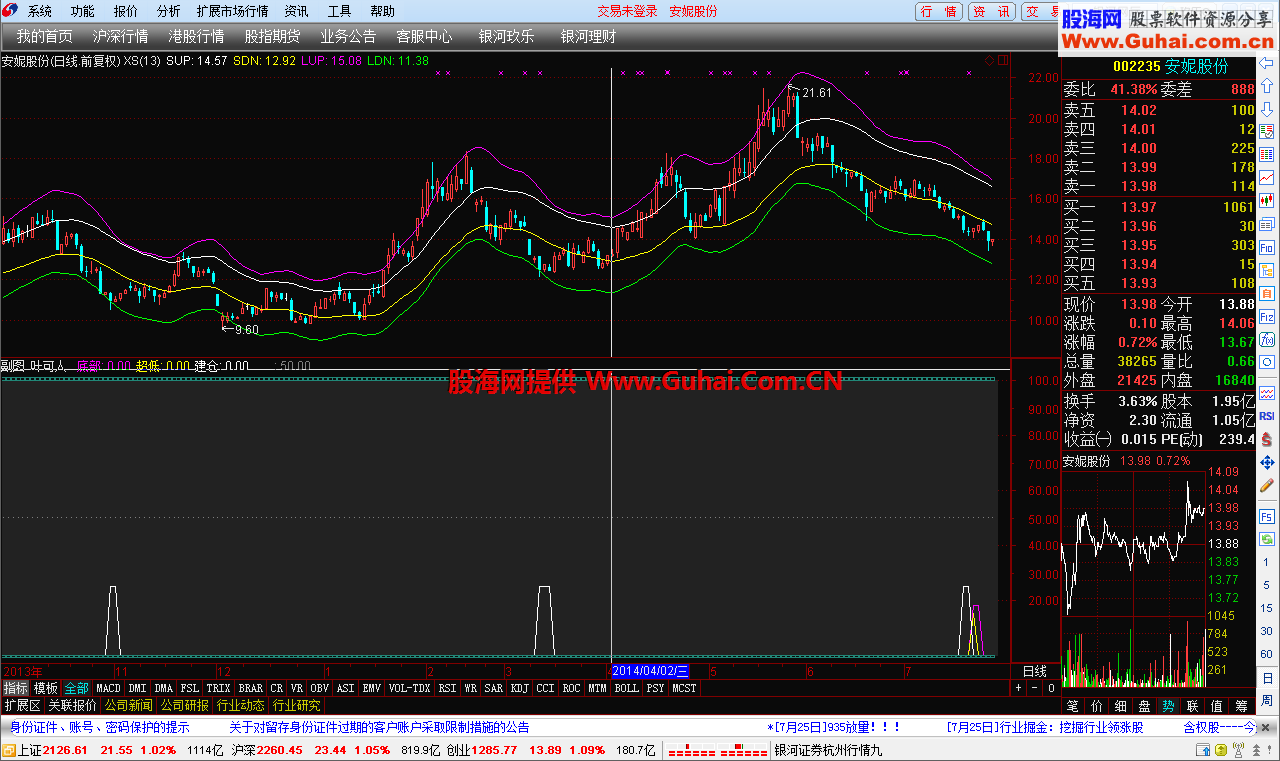
Task: Open the intraday line chart icon
Action: (1267, 177)
